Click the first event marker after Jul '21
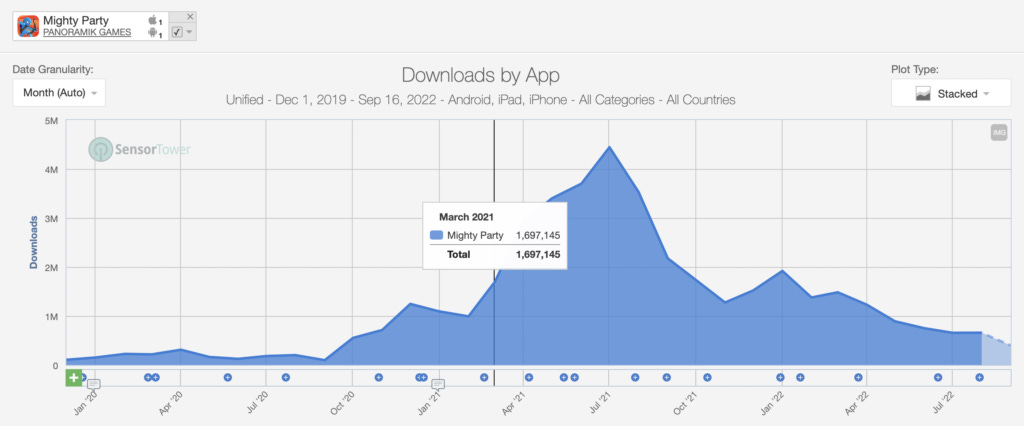This screenshot has height=426, width=1024. pyautogui.click(x=635, y=377)
